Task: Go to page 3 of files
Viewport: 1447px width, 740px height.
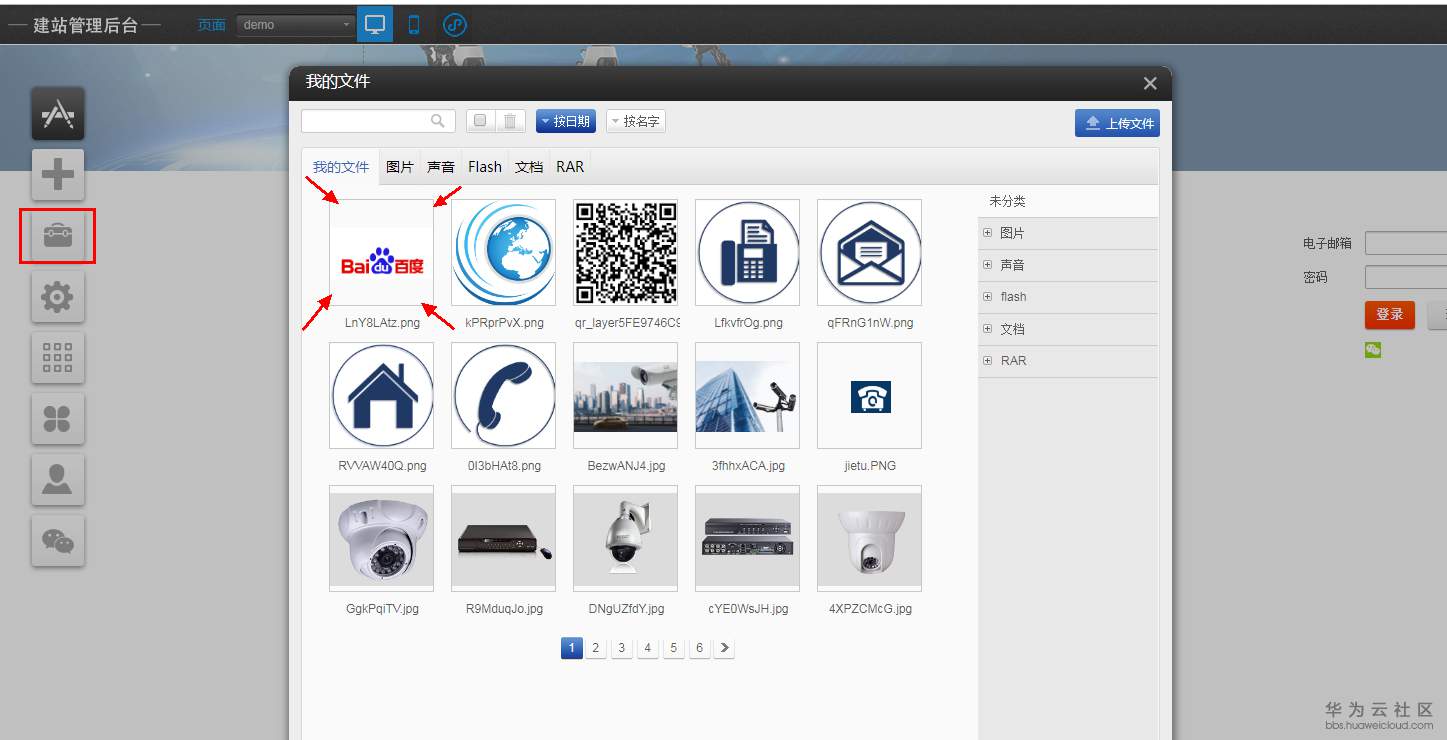Action: pyautogui.click(x=622, y=648)
